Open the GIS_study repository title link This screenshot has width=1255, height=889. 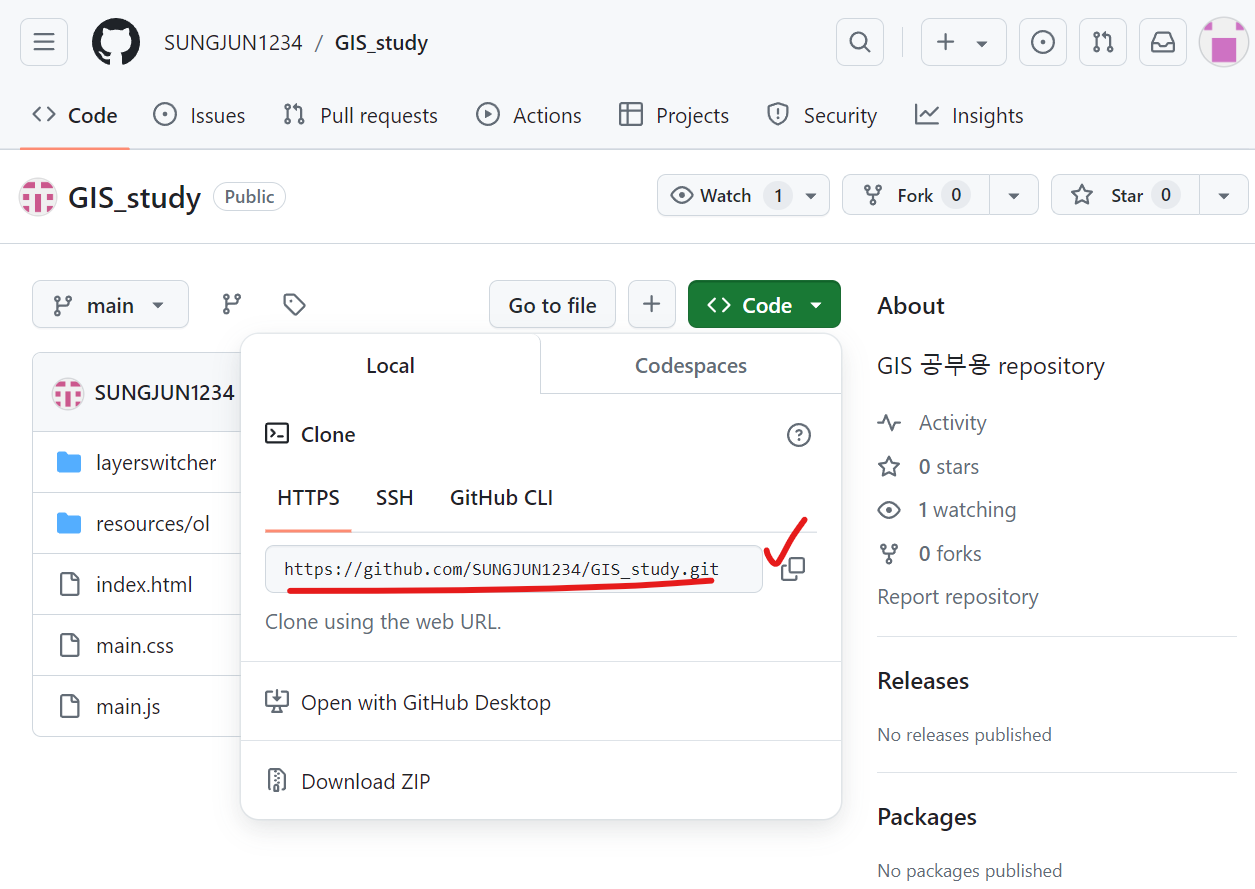[x=134, y=197]
